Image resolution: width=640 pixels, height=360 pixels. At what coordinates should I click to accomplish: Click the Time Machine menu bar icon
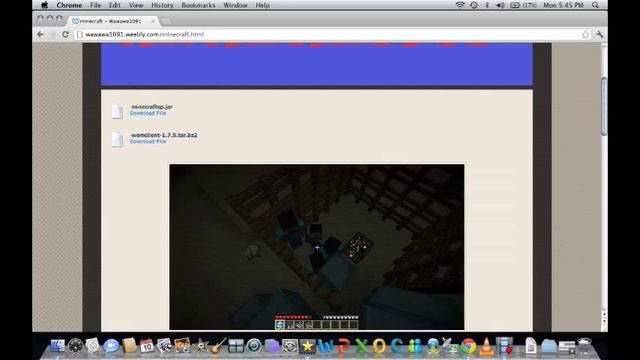(474, 5)
